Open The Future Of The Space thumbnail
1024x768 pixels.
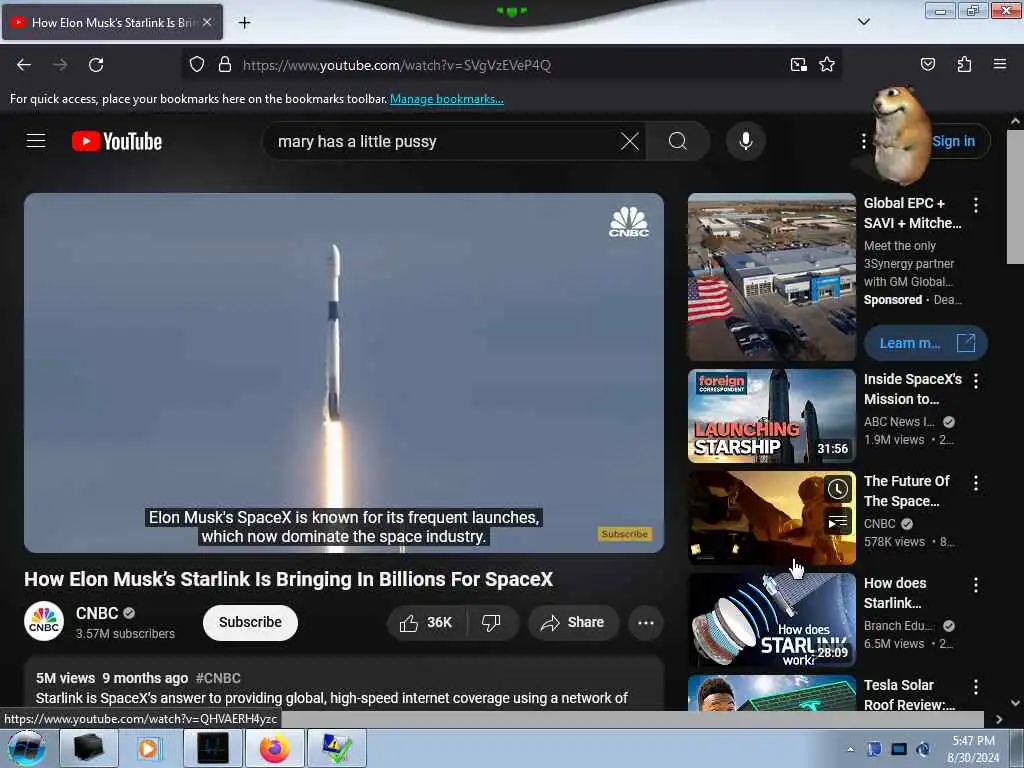click(x=771, y=518)
